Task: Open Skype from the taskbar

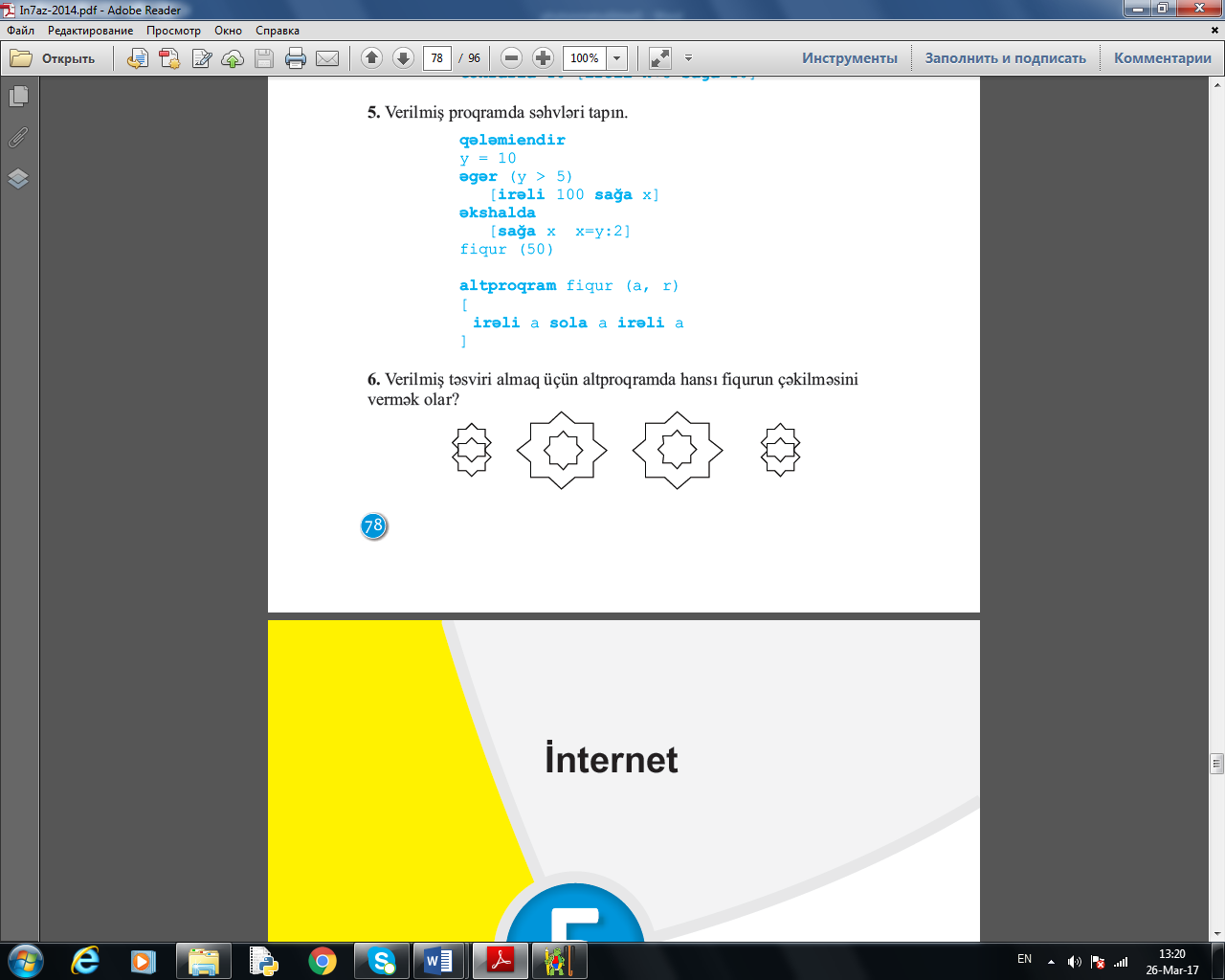Action: coord(382,961)
